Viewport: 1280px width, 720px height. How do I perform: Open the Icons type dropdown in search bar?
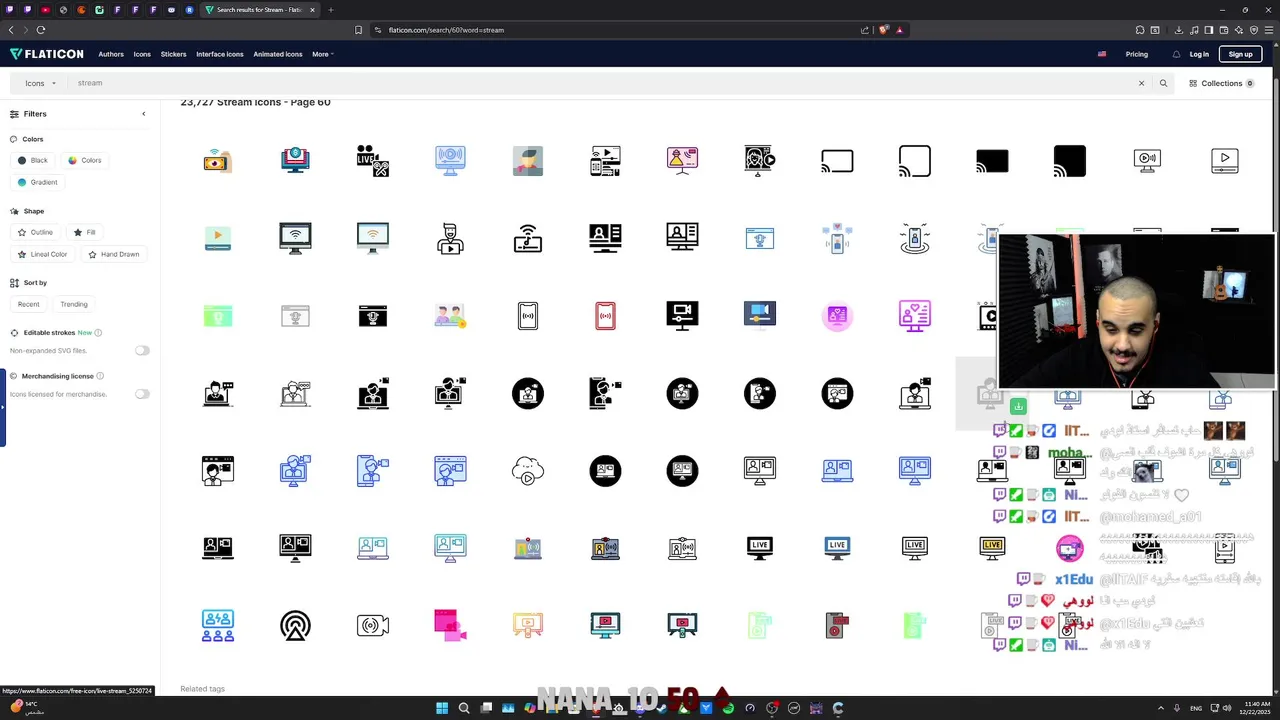click(x=41, y=83)
